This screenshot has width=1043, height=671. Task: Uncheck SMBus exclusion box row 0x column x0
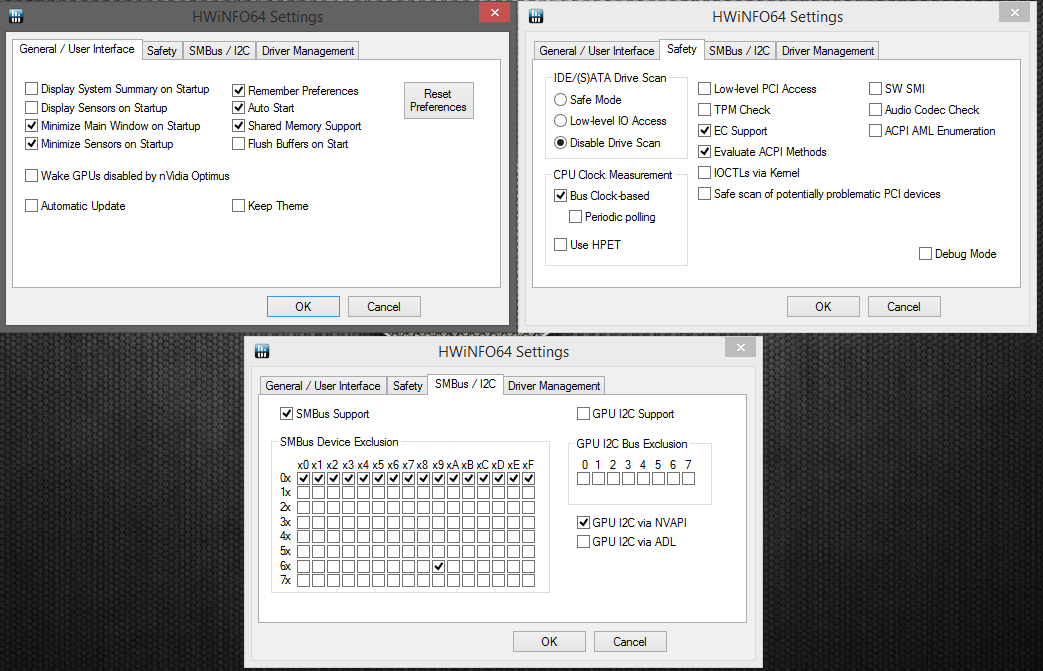pos(303,478)
